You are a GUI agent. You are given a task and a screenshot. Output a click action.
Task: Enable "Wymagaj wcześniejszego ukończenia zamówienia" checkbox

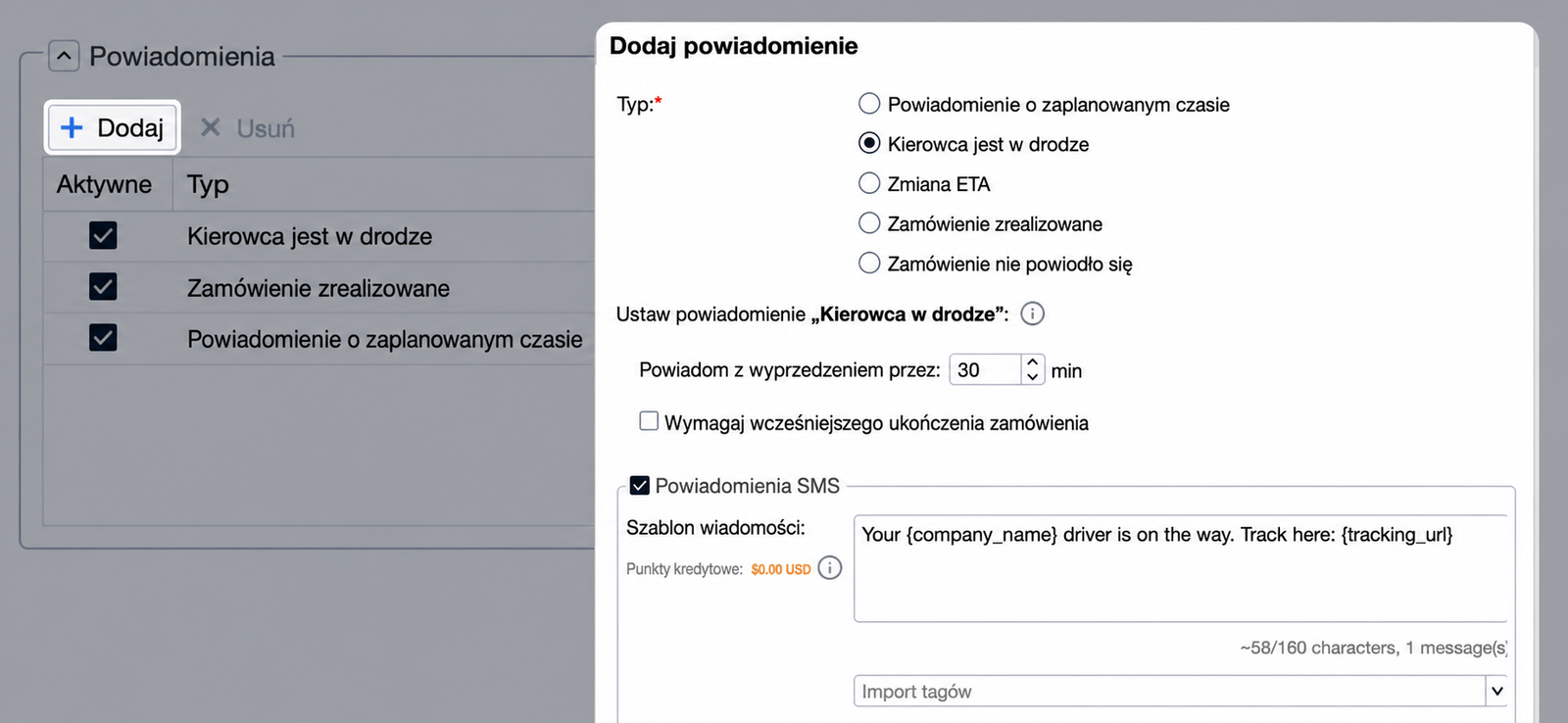649,421
